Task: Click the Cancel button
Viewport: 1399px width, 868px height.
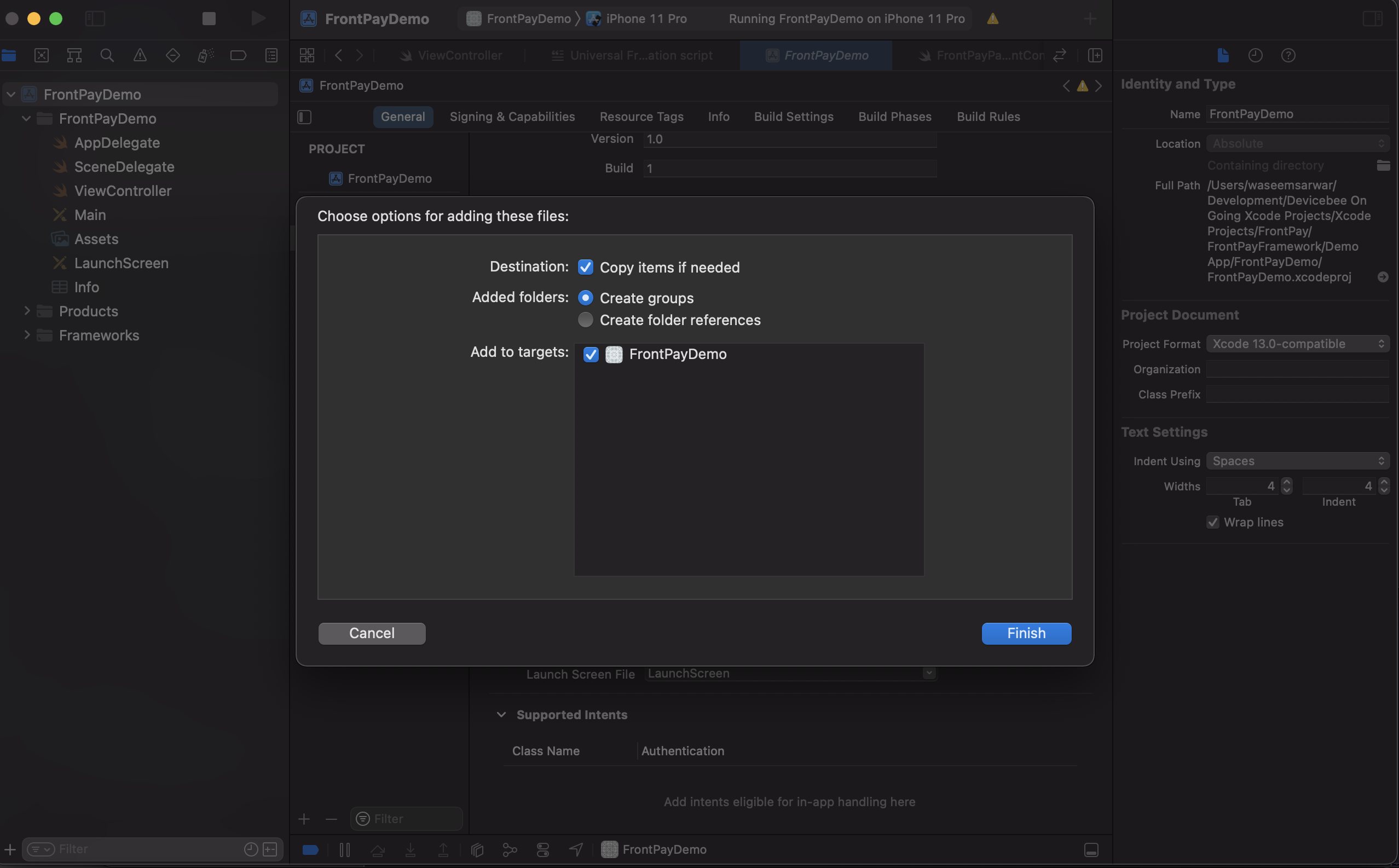Action: pos(372,633)
